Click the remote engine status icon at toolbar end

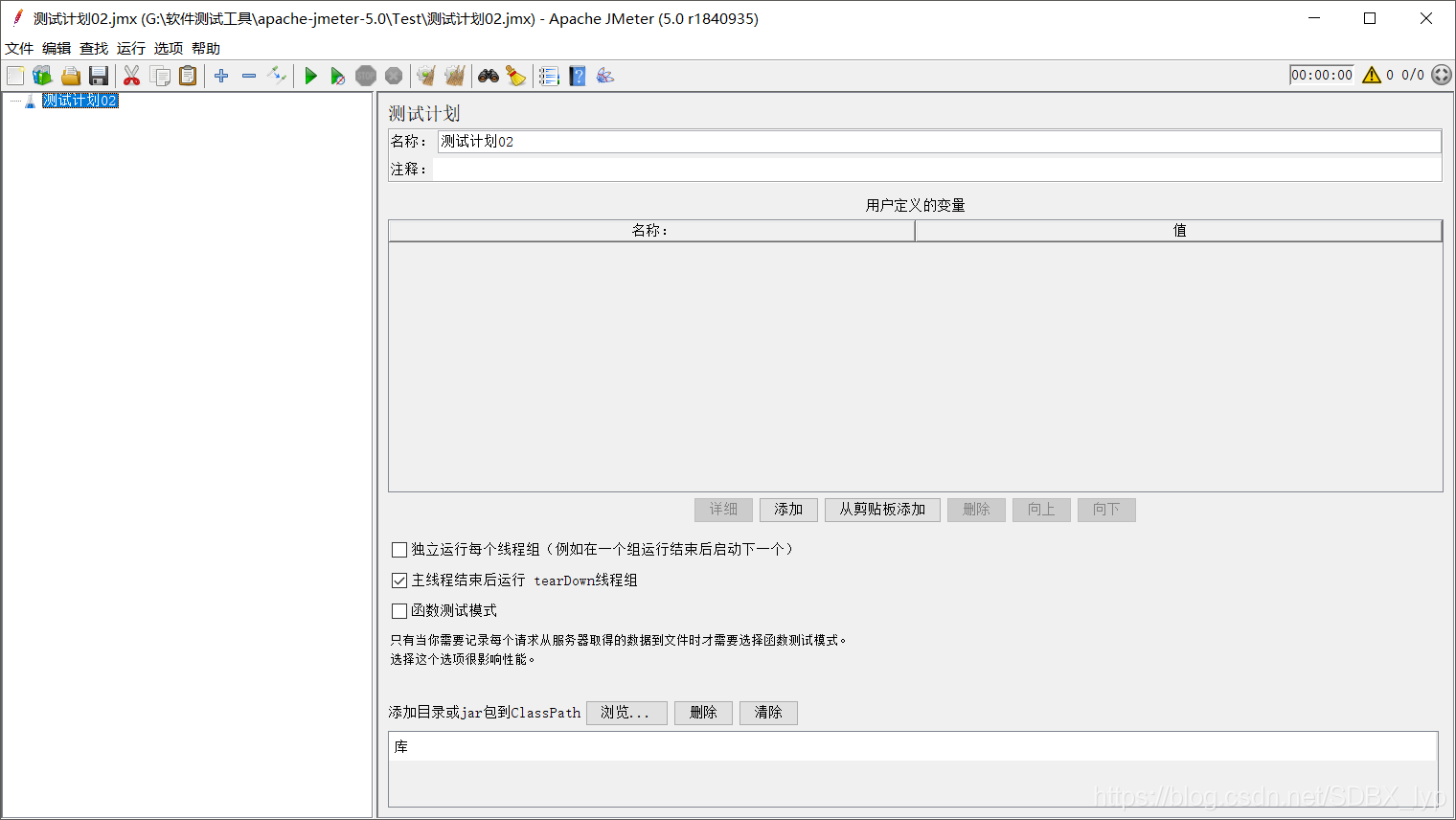1442,75
